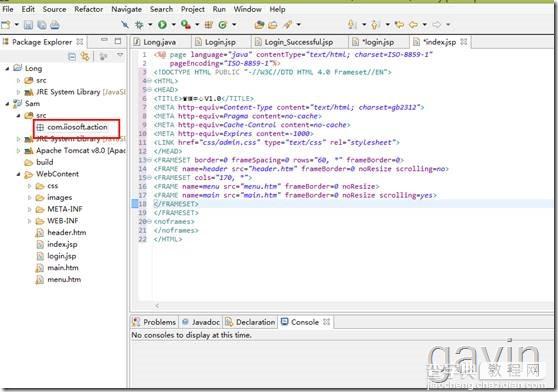558x392 pixels.
Task: Click the Next Annotation toolbar icon
Action: (x=352, y=25)
